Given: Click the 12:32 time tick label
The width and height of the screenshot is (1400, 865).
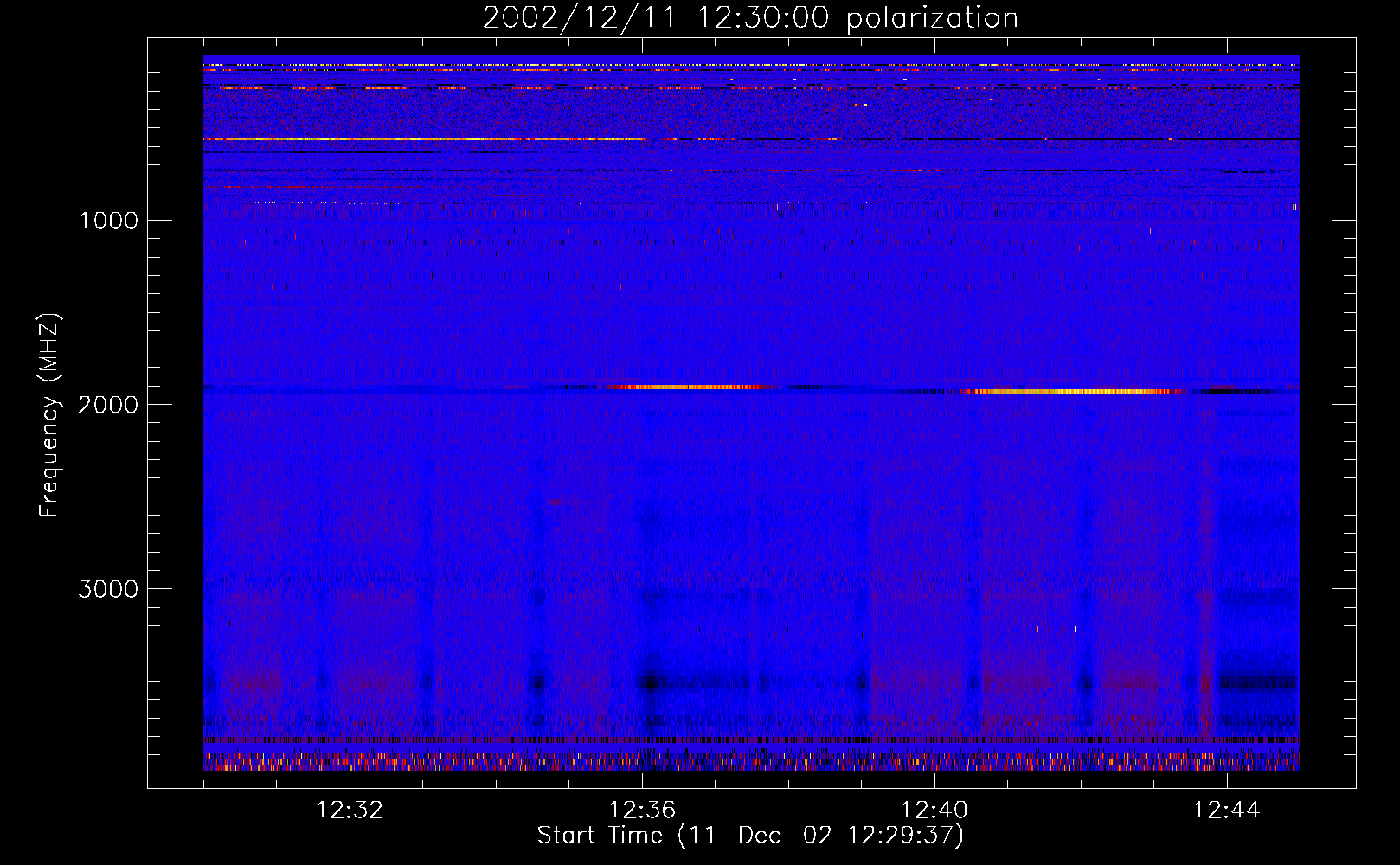Looking at the screenshot, I should 350,811.
